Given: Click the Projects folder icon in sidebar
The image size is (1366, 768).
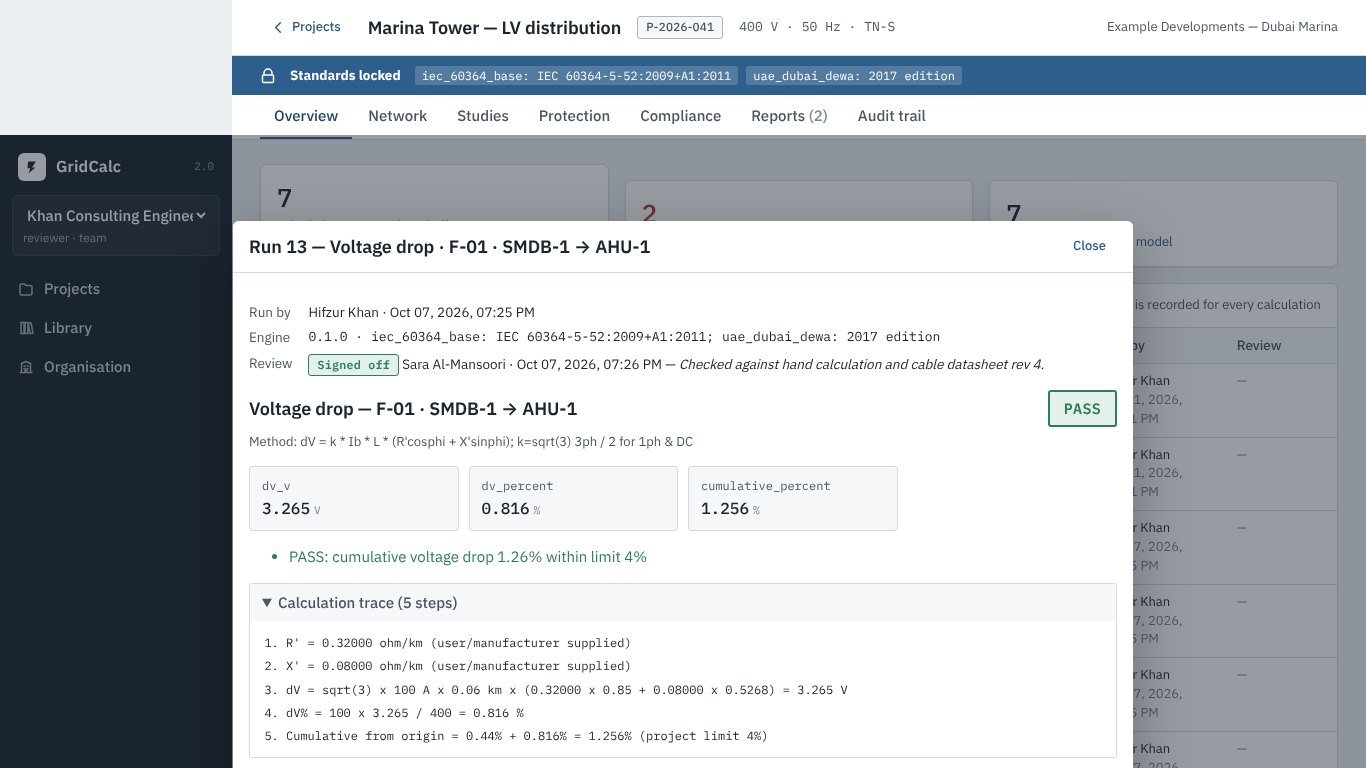Looking at the screenshot, I should (27, 289).
